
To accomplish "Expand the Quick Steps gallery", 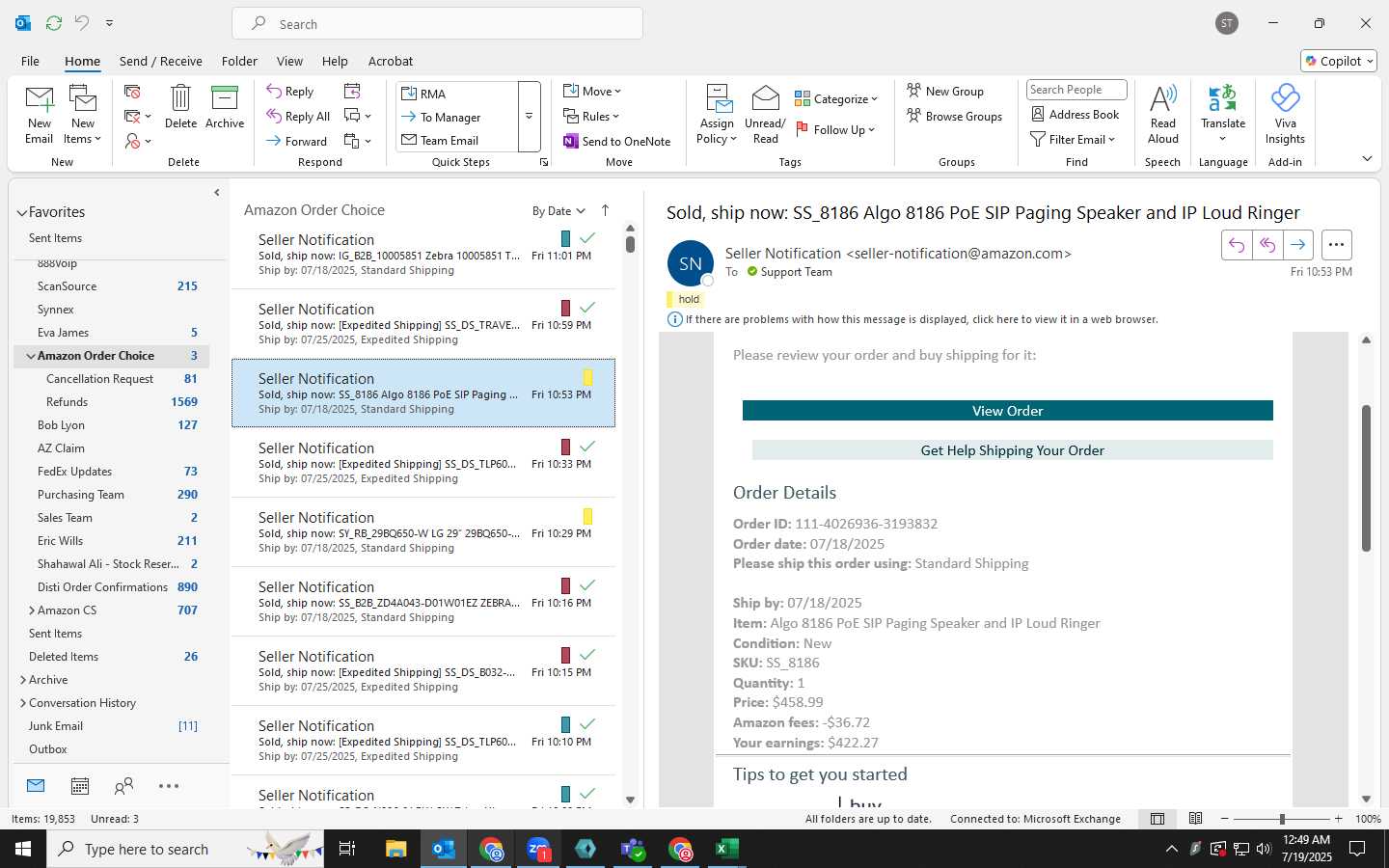I will click(x=529, y=117).
